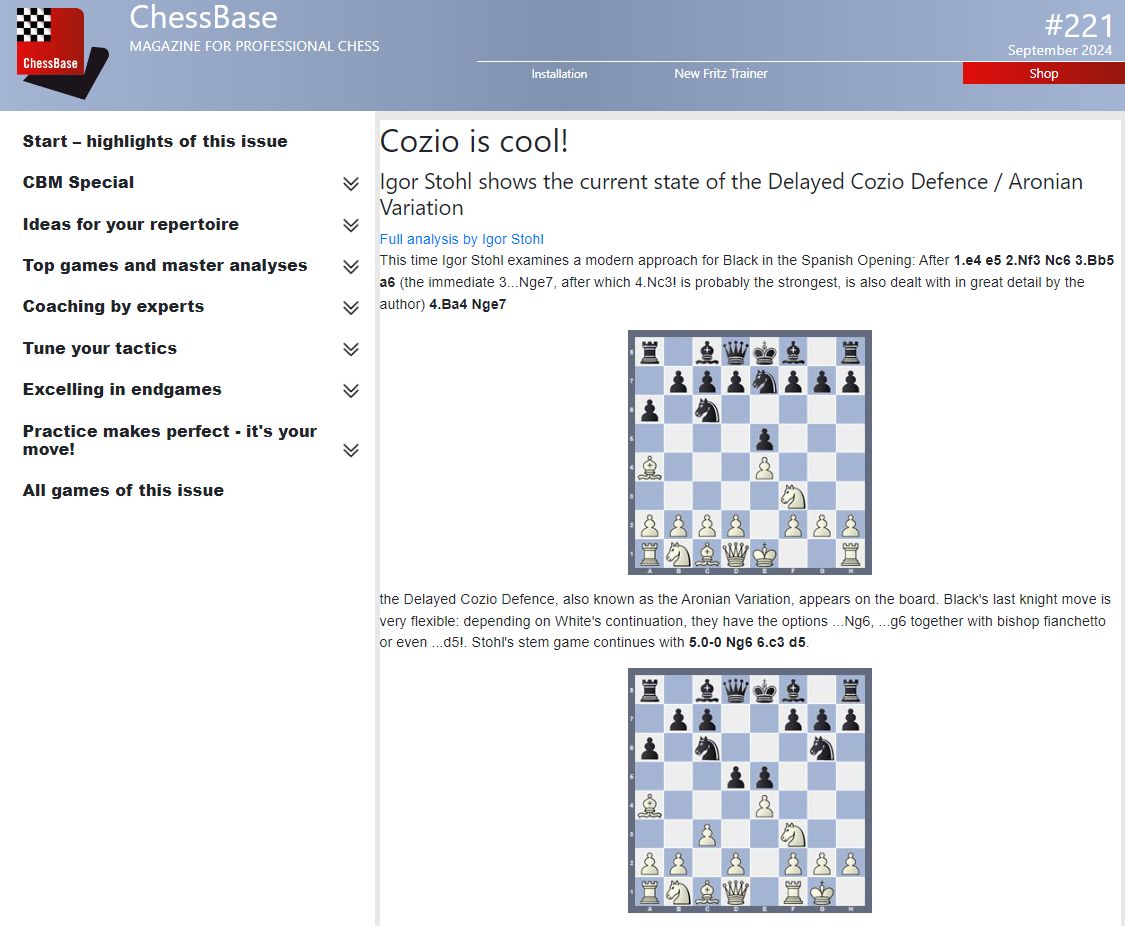Click Excelling in endgames label
The image size is (1125, 926).
122,389
